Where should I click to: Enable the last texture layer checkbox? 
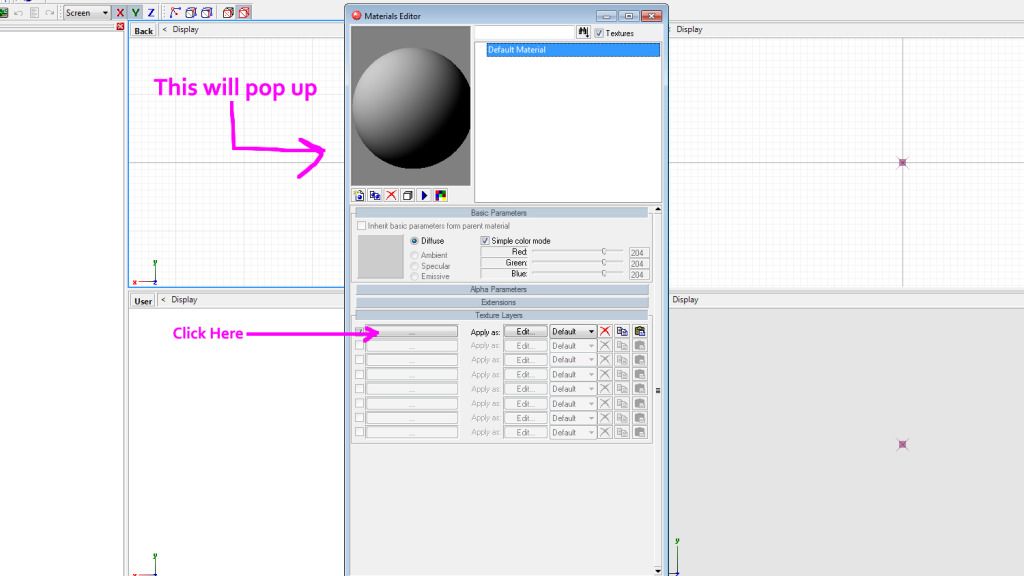[x=359, y=432]
